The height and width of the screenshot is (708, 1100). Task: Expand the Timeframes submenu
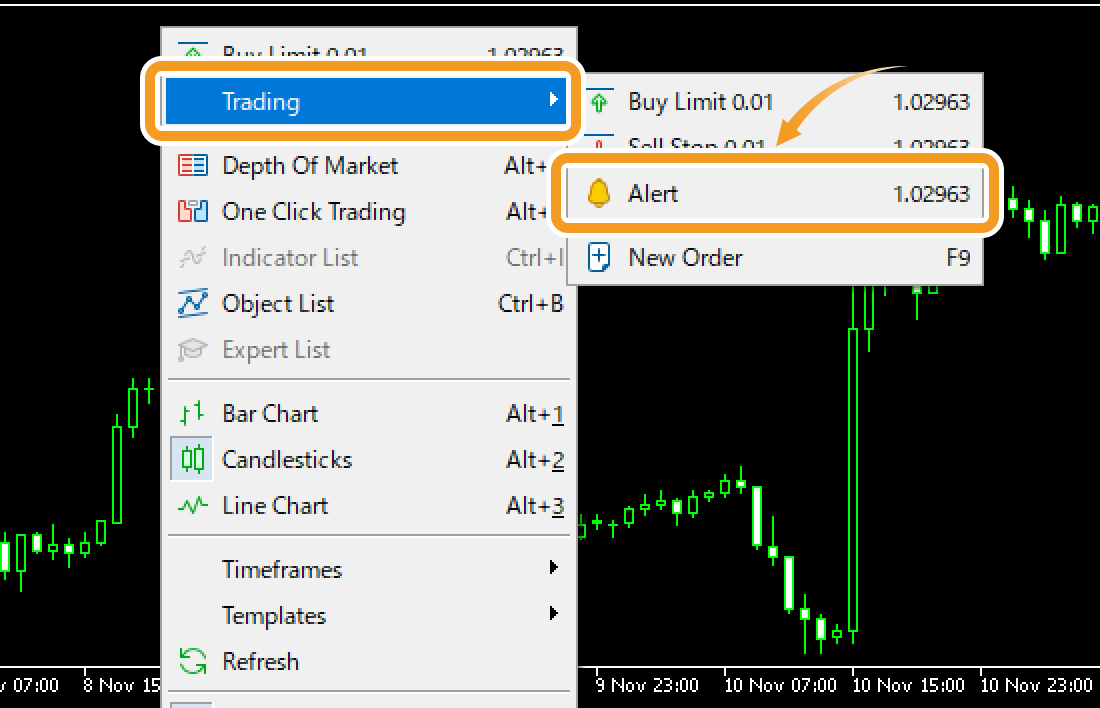(282, 569)
